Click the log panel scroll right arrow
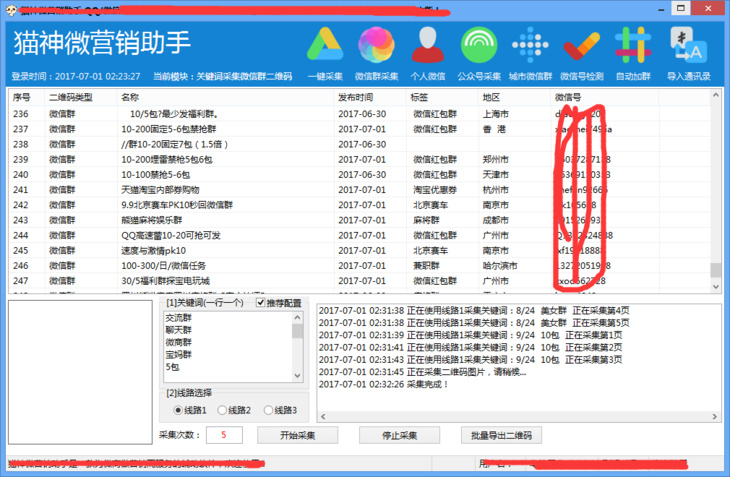The width and height of the screenshot is (730, 477). [715, 417]
